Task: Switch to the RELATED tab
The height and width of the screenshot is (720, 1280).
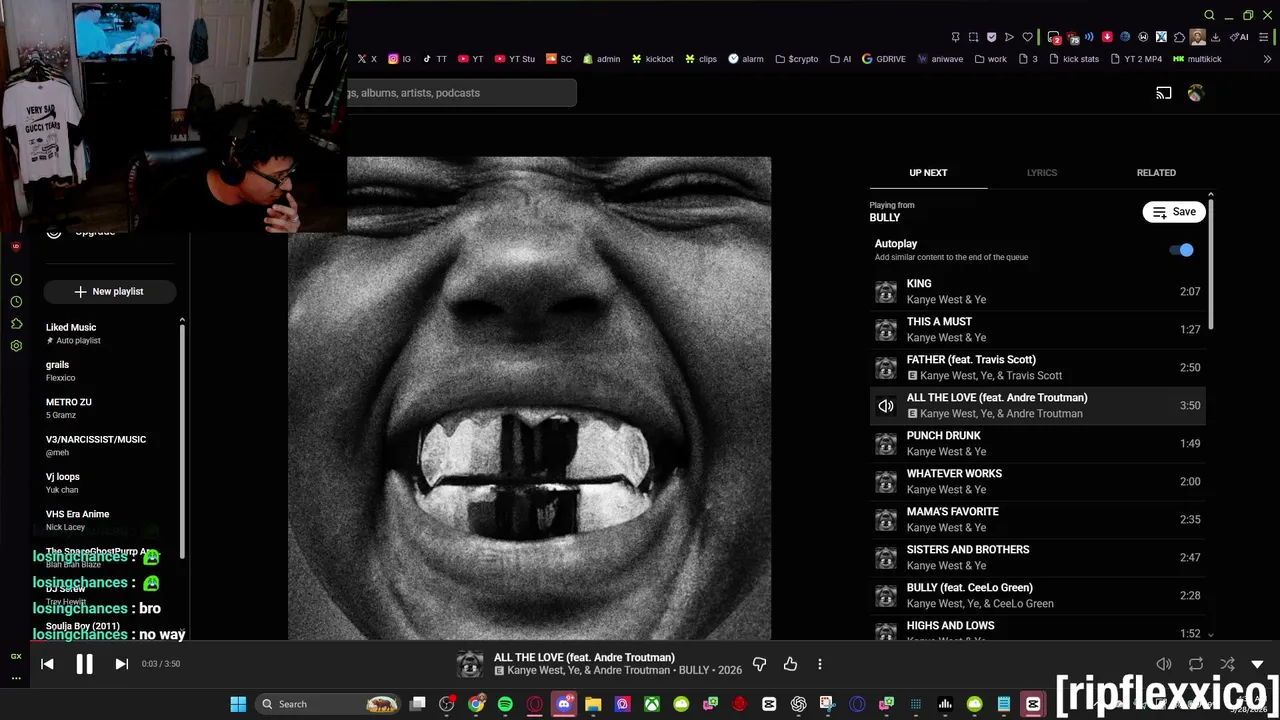Action: coord(1156,173)
